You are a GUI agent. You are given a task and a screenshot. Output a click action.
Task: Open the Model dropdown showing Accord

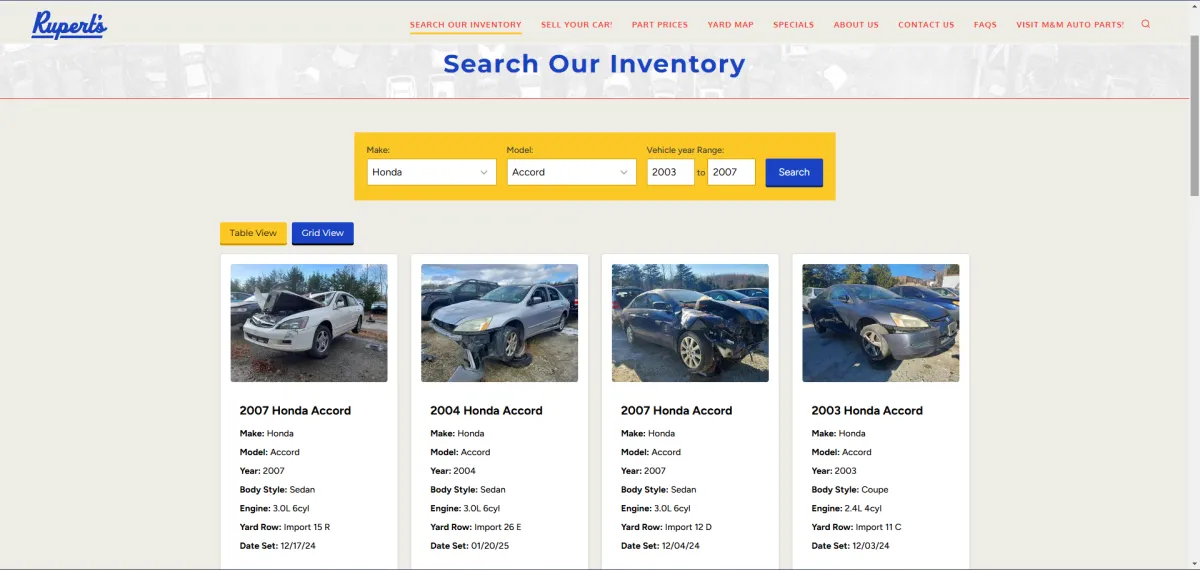coord(571,172)
